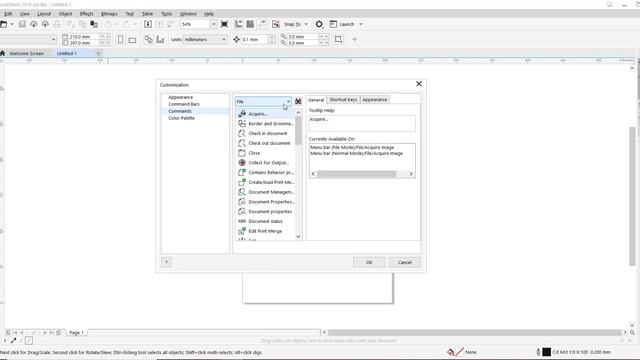Click the Menu bar (Normal Mode) entry
The height and width of the screenshot is (360, 640).
[356, 153]
